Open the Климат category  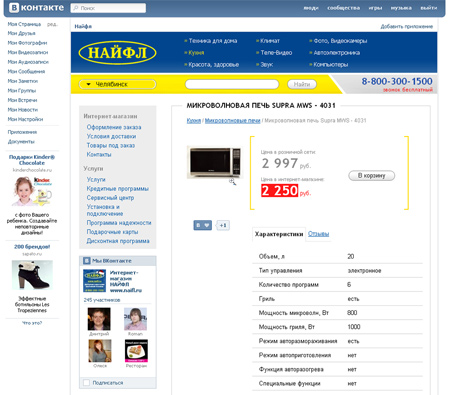point(270,41)
